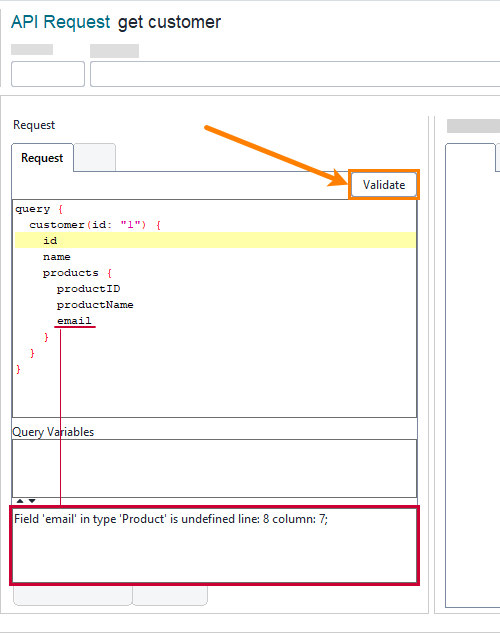Screen dimensions: 500x633
Task: Click the up arrow splitter icon
Action: click(20, 501)
